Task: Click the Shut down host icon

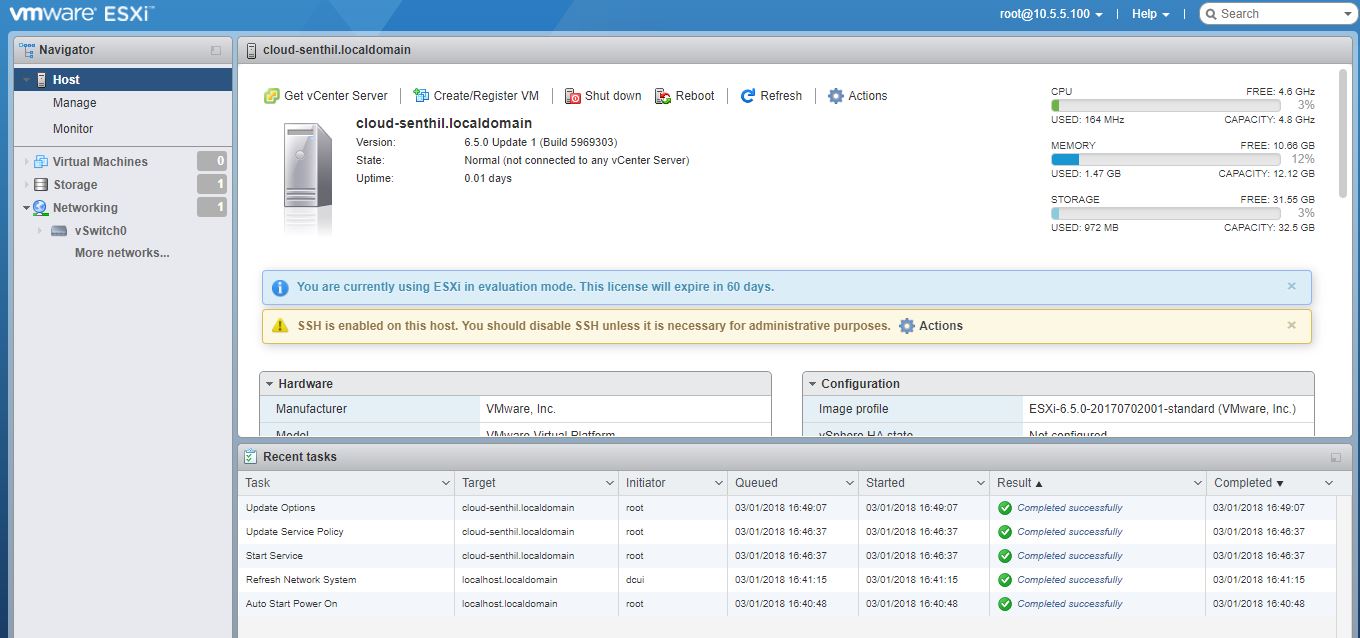Action: (x=574, y=95)
